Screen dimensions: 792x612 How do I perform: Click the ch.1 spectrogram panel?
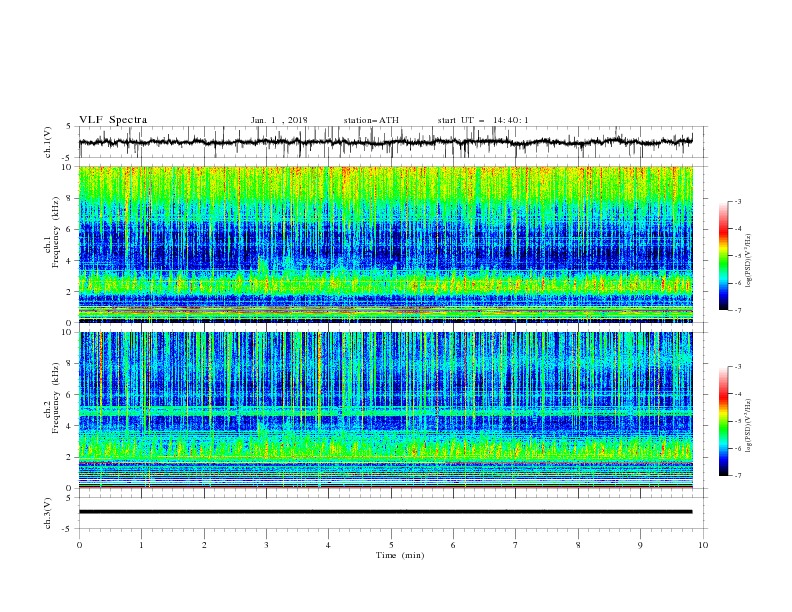pos(385,244)
